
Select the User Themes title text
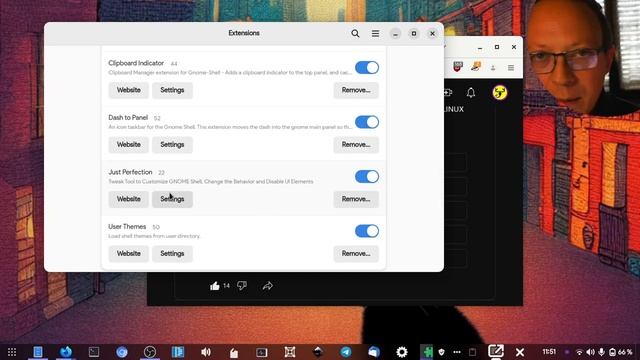pos(127,227)
